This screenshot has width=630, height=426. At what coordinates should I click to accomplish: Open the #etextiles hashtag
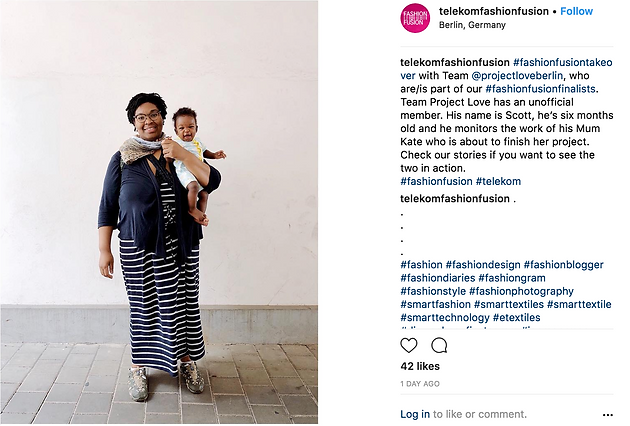516,317
